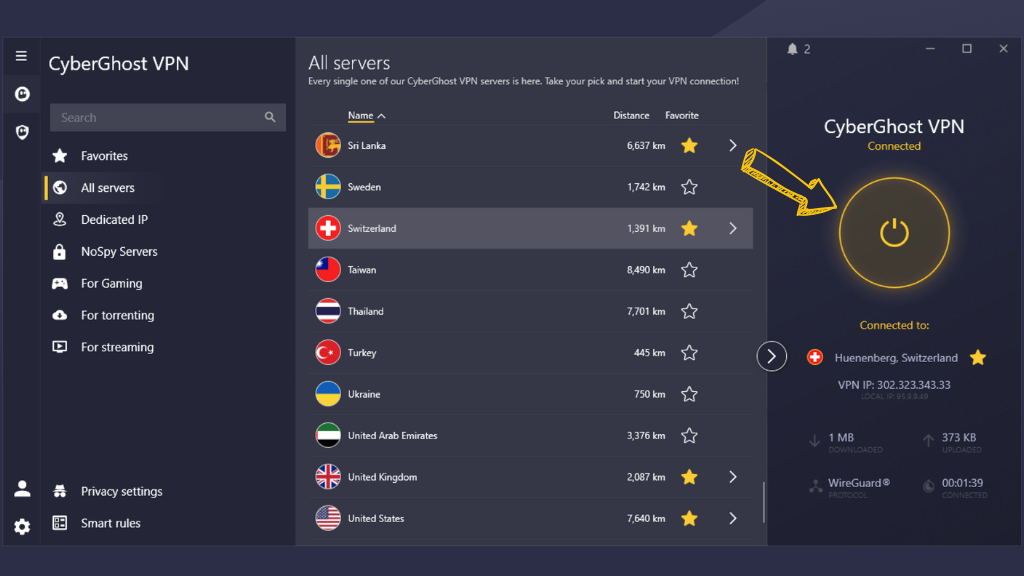
Task: Open the privacy shield icon in the left rail
Action: point(21,131)
